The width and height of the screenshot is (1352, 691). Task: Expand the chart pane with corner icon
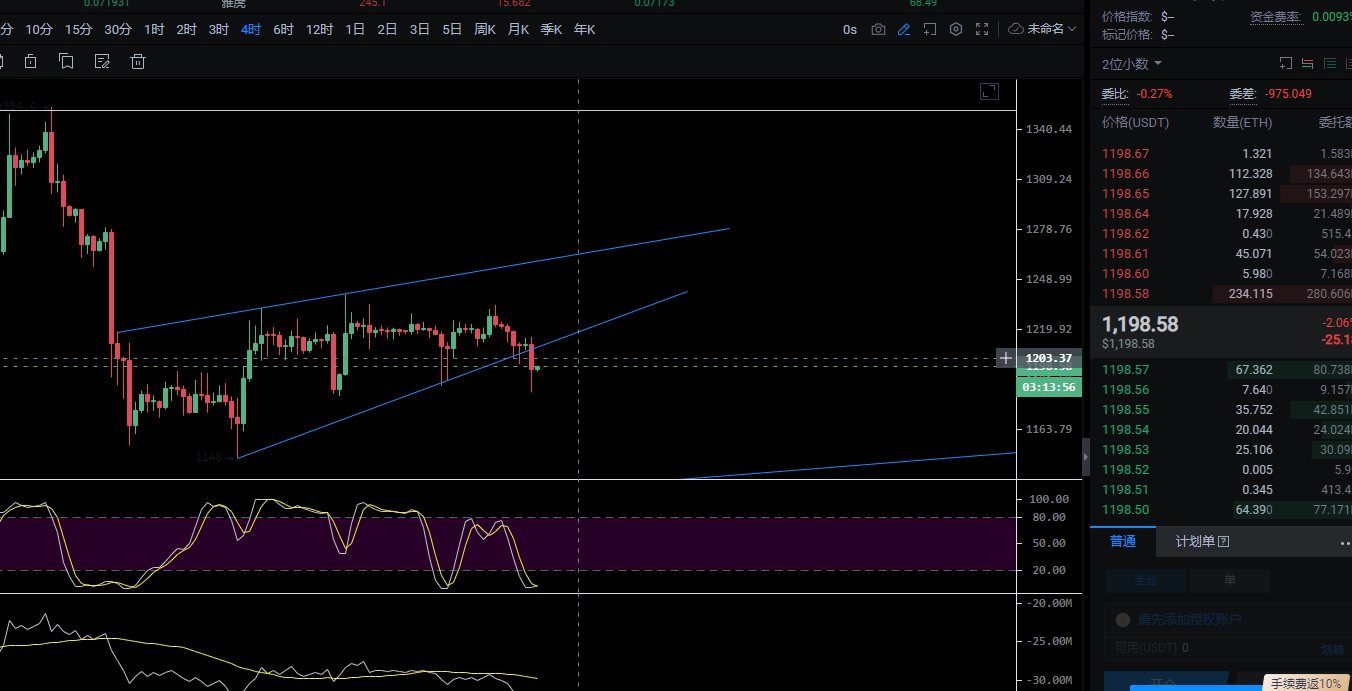pyautogui.click(x=989, y=92)
